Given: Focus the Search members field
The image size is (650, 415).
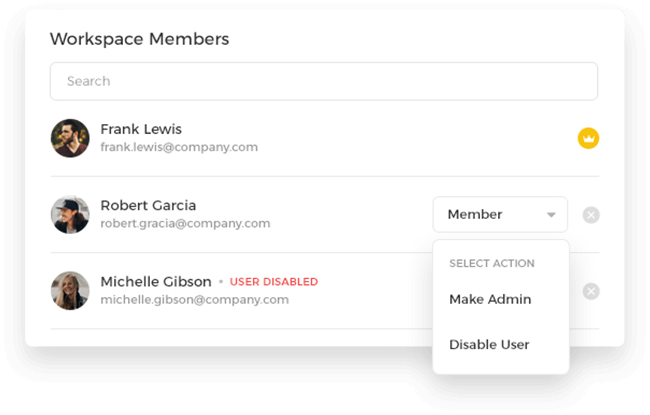Looking at the screenshot, I should pyautogui.click(x=324, y=81).
